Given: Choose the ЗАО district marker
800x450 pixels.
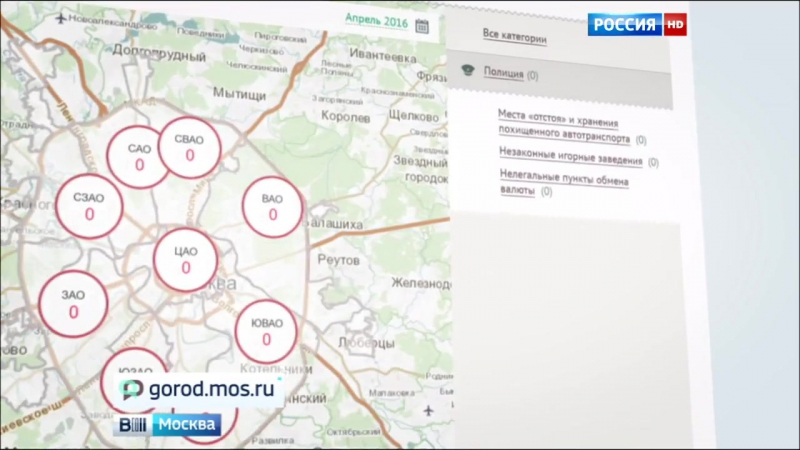Looking at the screenshot, I should coord(73,304).
